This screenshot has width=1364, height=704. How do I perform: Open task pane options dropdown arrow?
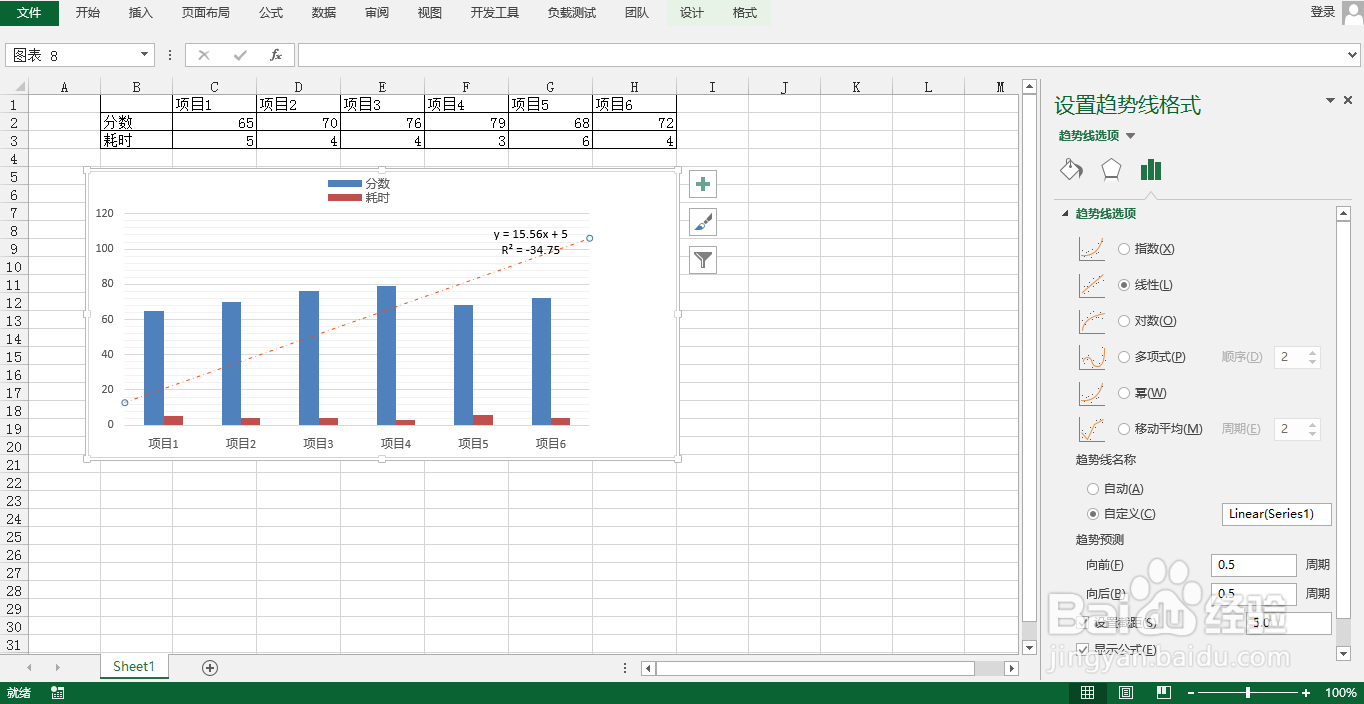pos(1331,101)
